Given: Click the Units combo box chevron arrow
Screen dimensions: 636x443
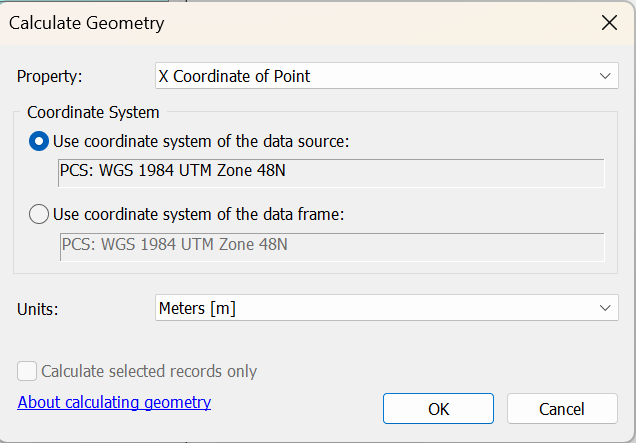Looking at the screenshot, I should coord(604,308).
